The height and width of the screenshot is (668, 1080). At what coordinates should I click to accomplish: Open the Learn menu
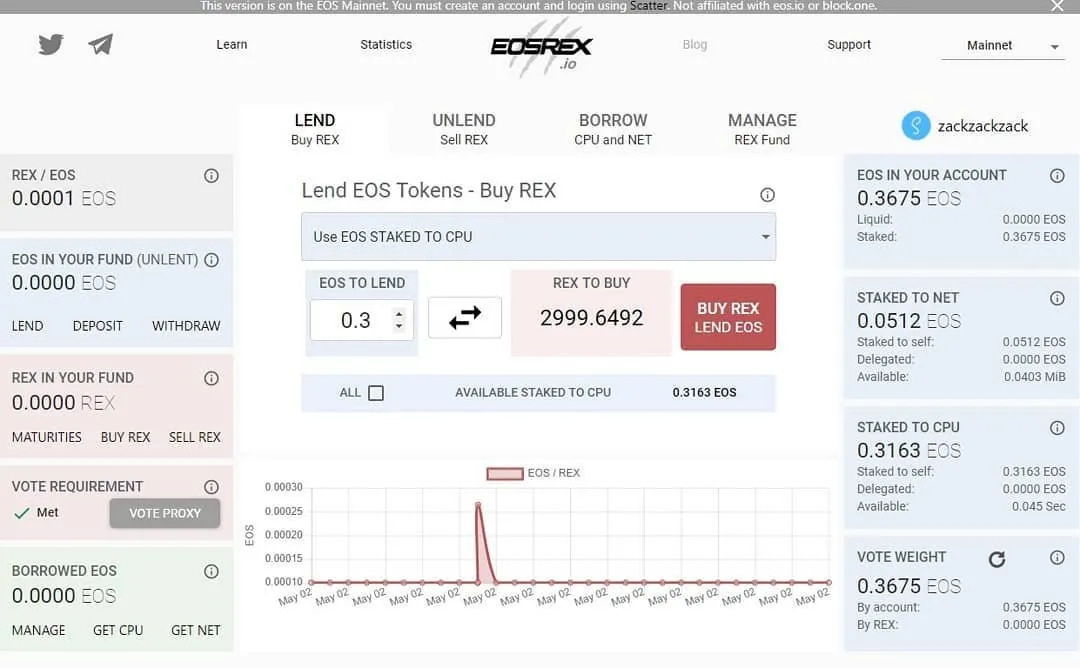click(x=231, y=45)
